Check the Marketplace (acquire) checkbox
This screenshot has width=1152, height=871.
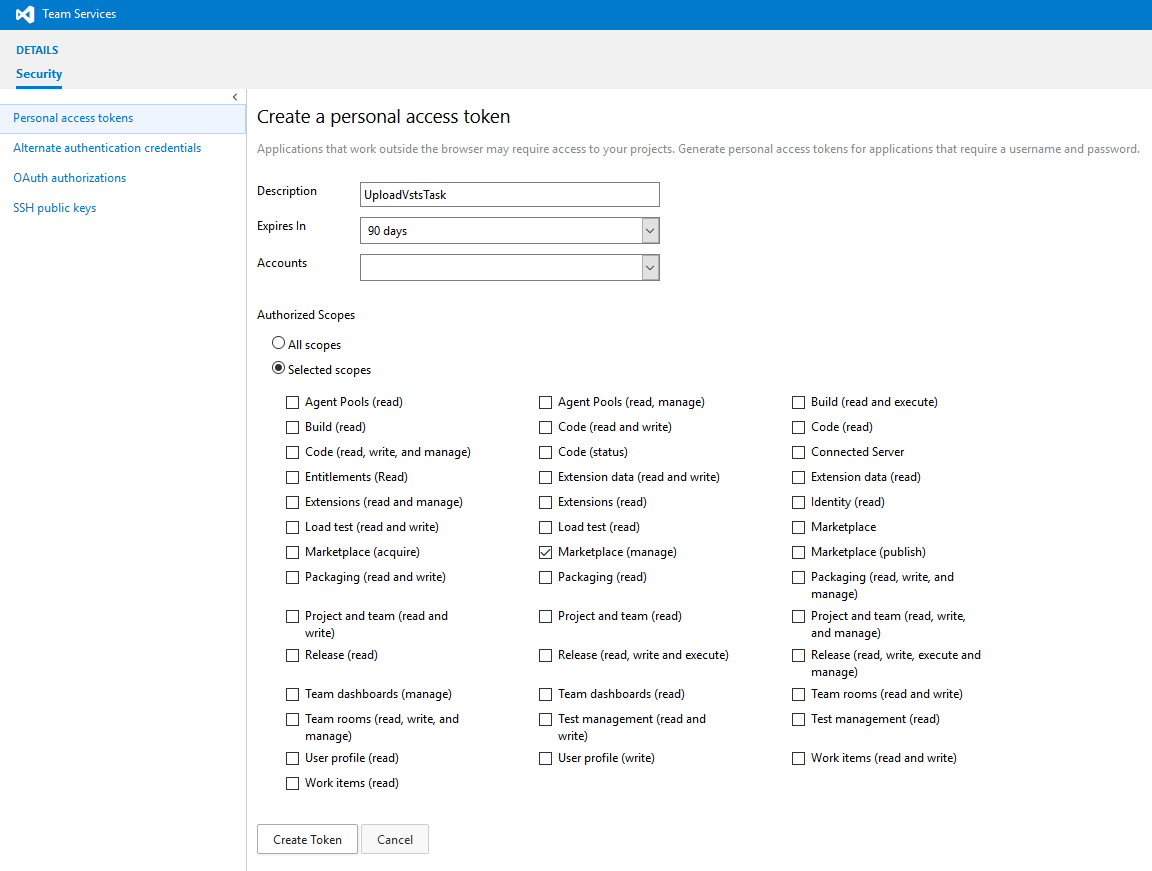[292, 552]
